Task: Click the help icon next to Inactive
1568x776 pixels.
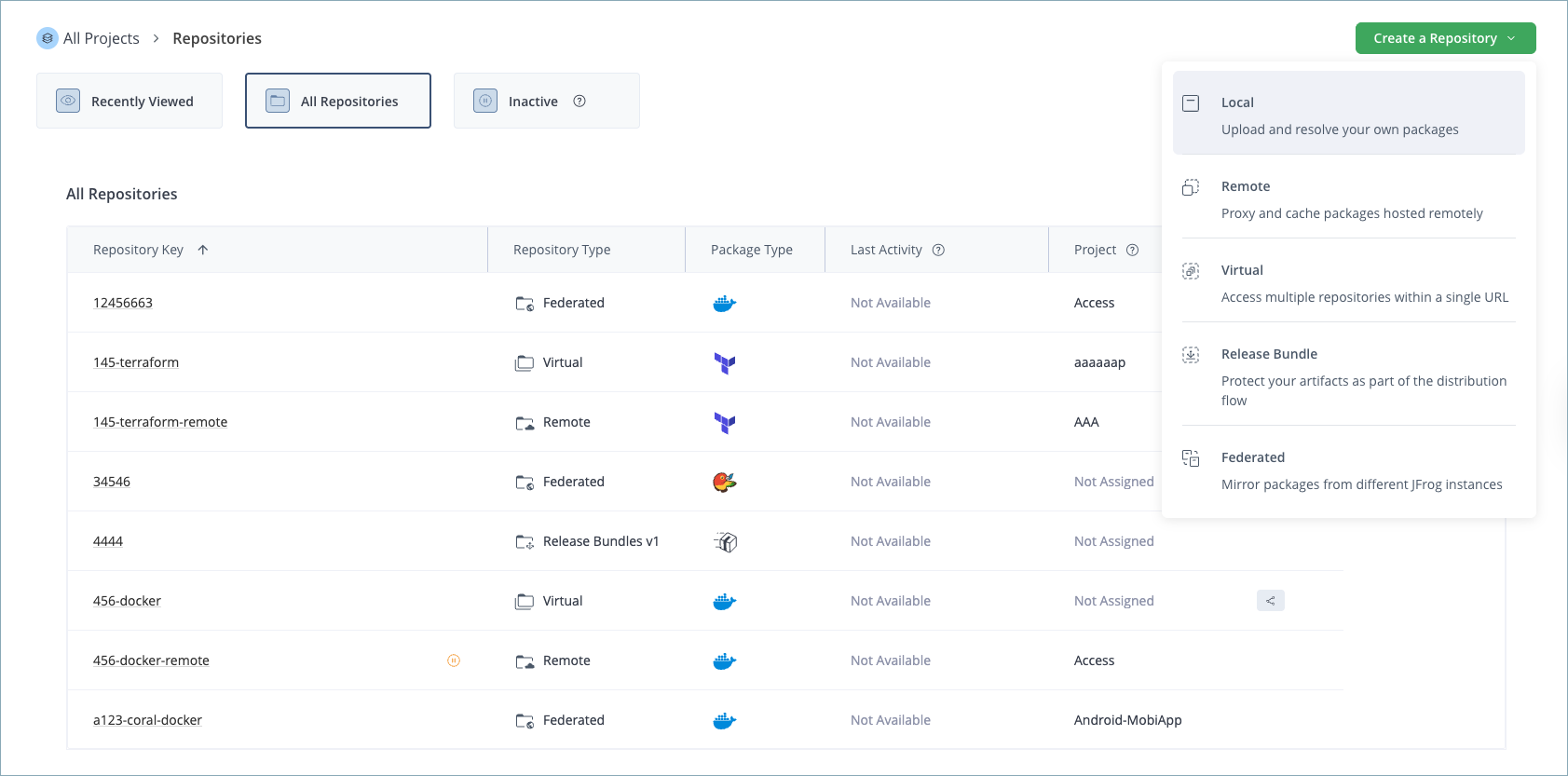Action: [579, 101]
